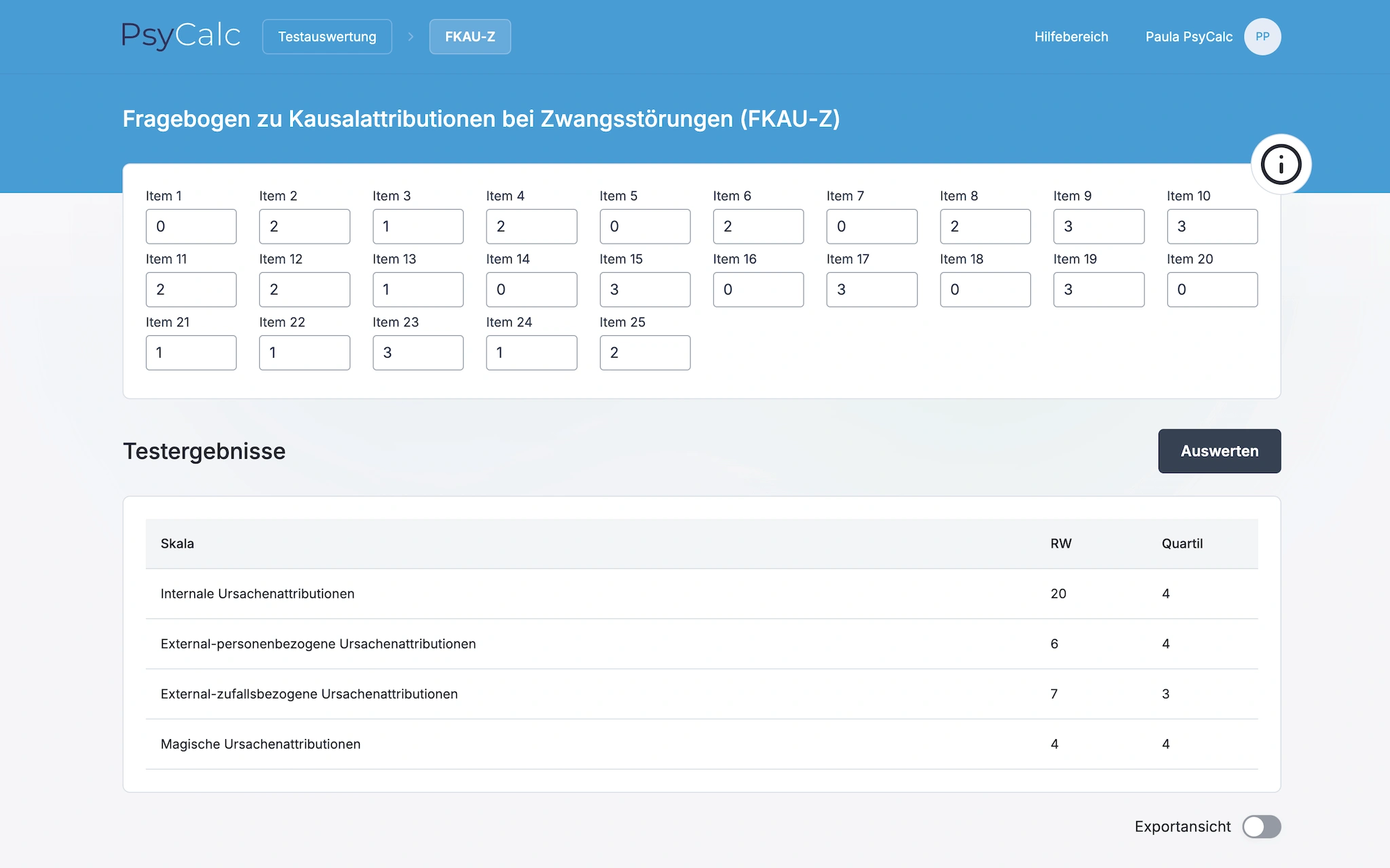The width and height of the screenshot is (1390, 868).
Task: Click the Auswerten button
Action: [x=1220, y=451]
